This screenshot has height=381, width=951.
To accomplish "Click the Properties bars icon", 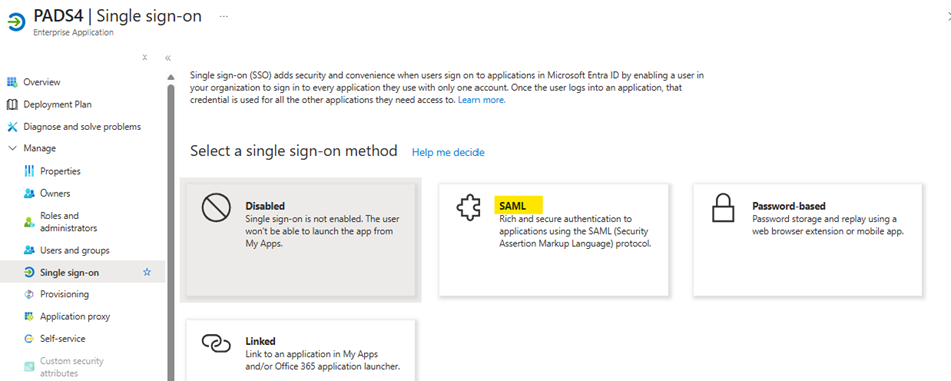I will (x=29, y=171).
